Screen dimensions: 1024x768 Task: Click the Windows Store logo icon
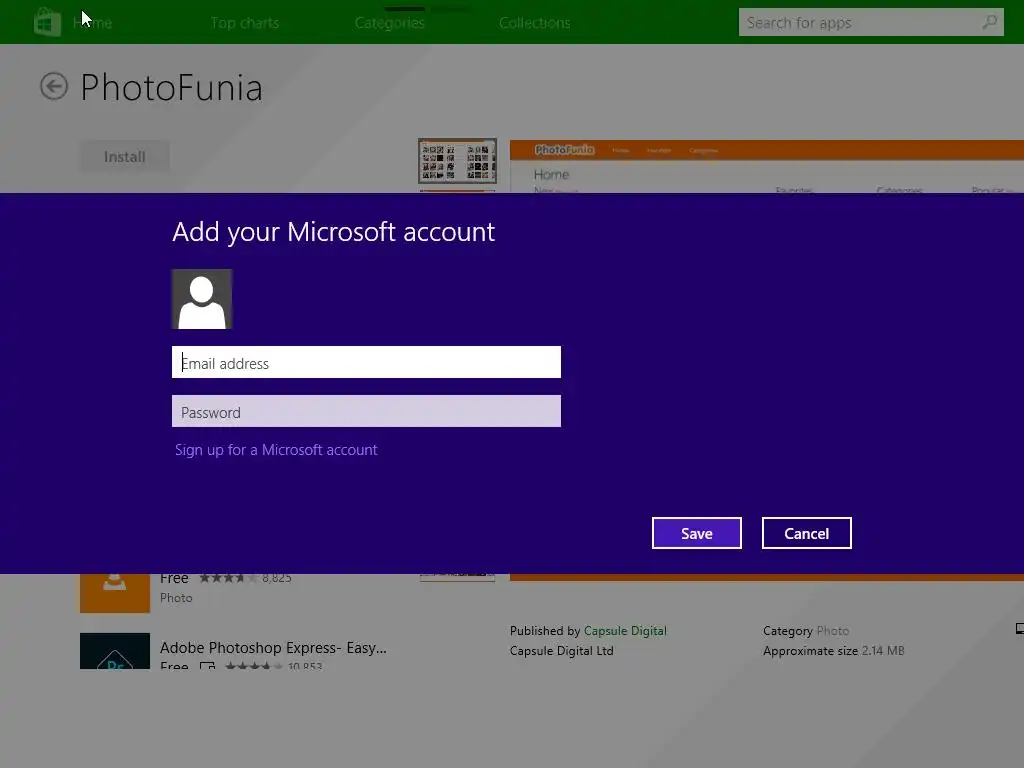click(x=47, y=22)
